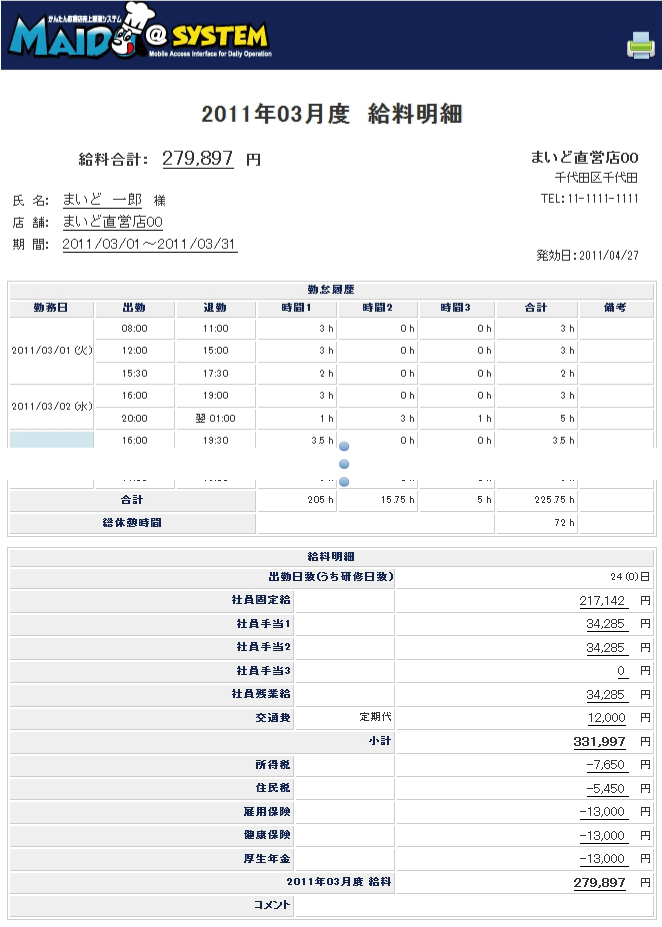The image size is (662, 927).
Task: Click the 小計 amount 331,997
Action: 599,742
